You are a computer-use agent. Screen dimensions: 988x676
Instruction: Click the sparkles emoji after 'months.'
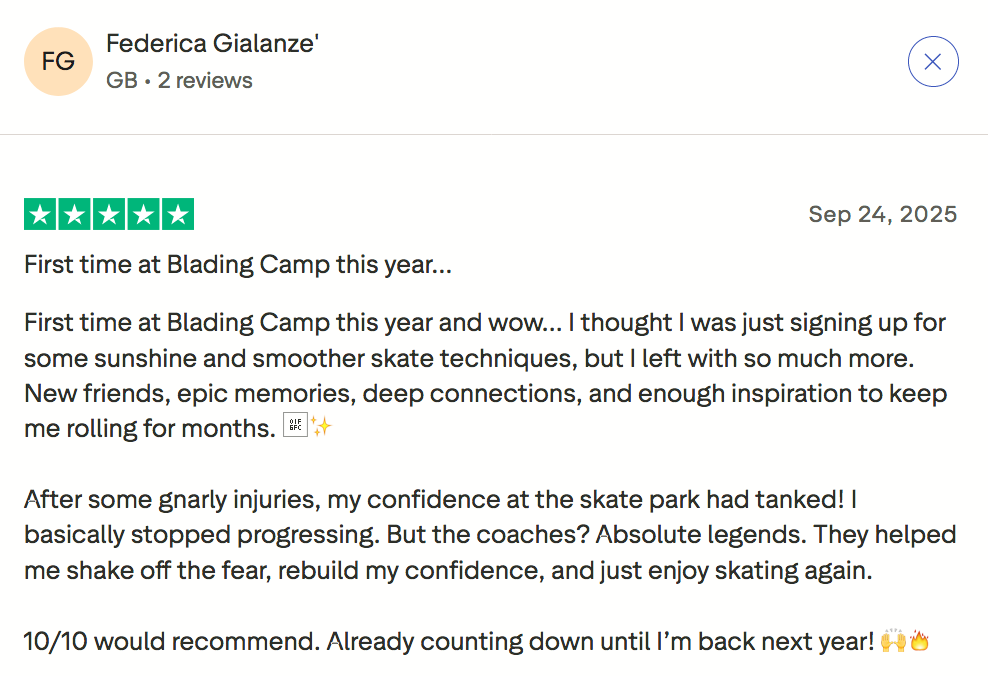tap(321, 428)
